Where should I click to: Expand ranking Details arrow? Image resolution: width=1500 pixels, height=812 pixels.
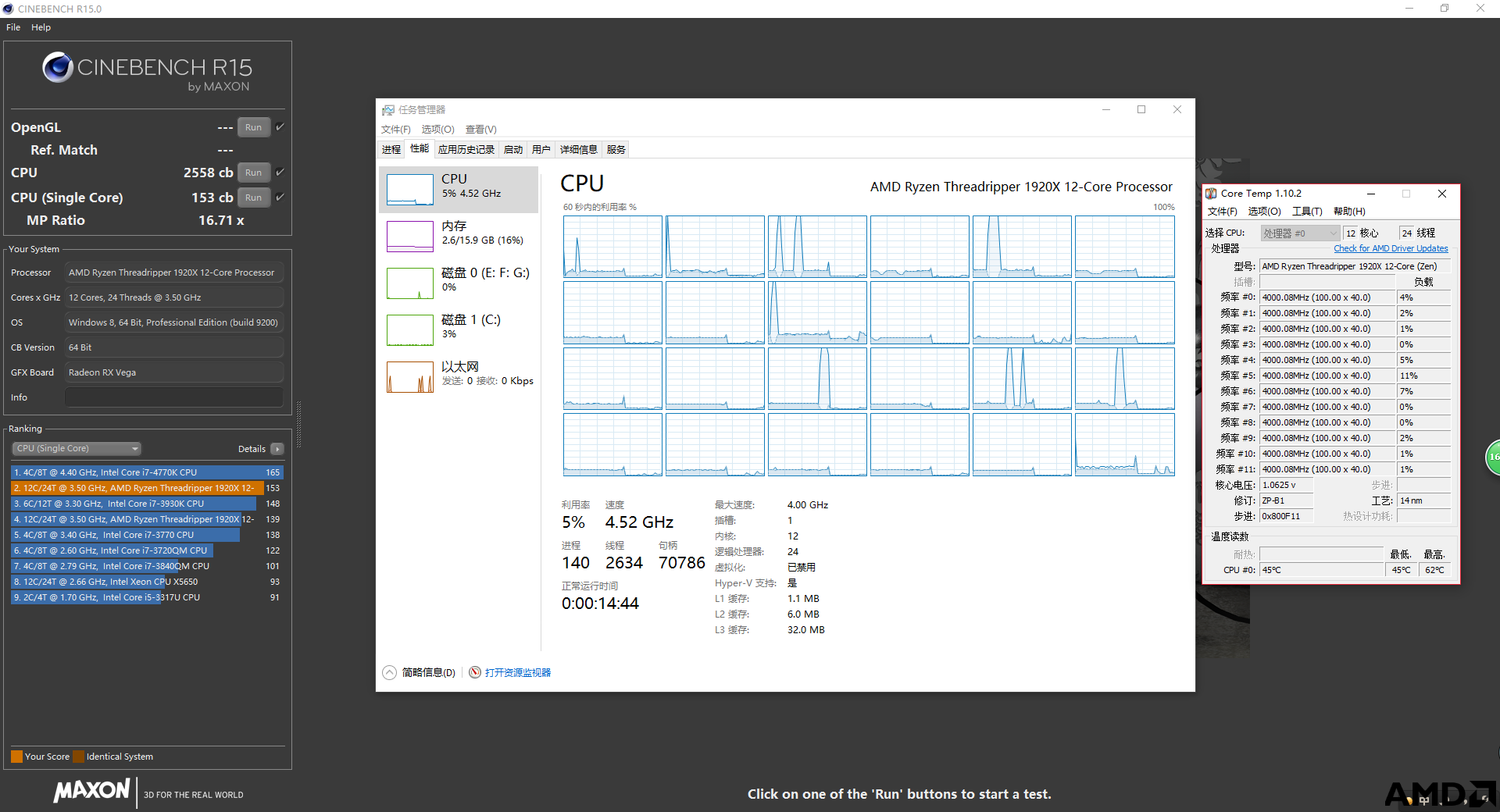277,449
